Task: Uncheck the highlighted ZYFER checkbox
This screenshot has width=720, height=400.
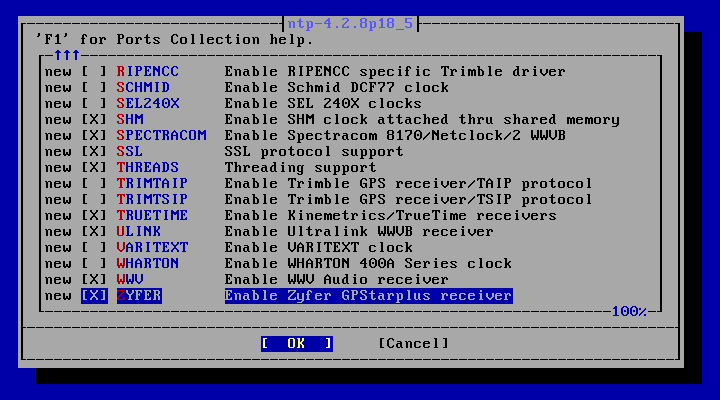Action: [x=94, y=296]
